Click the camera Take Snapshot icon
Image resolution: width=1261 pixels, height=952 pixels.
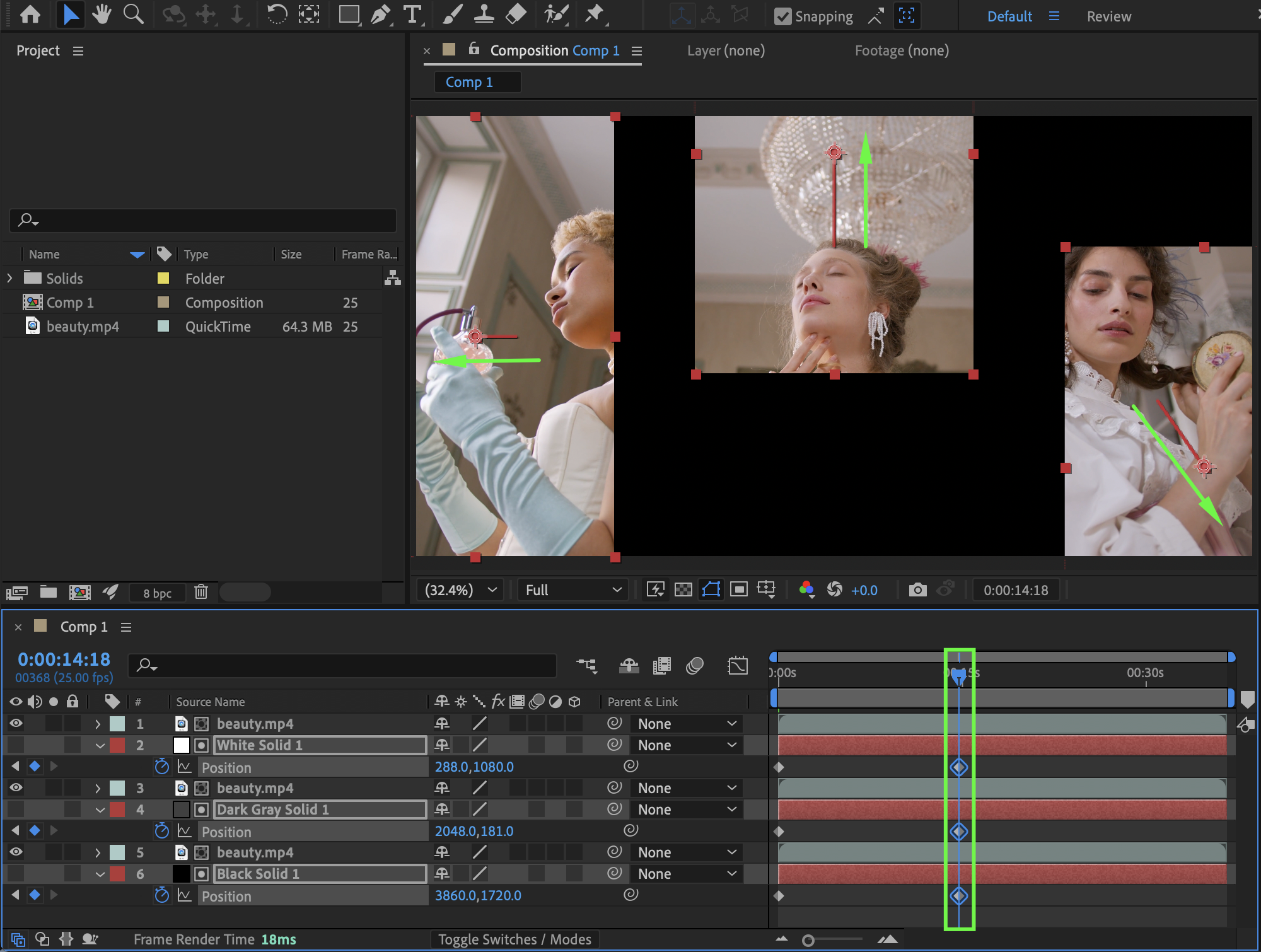917,590
